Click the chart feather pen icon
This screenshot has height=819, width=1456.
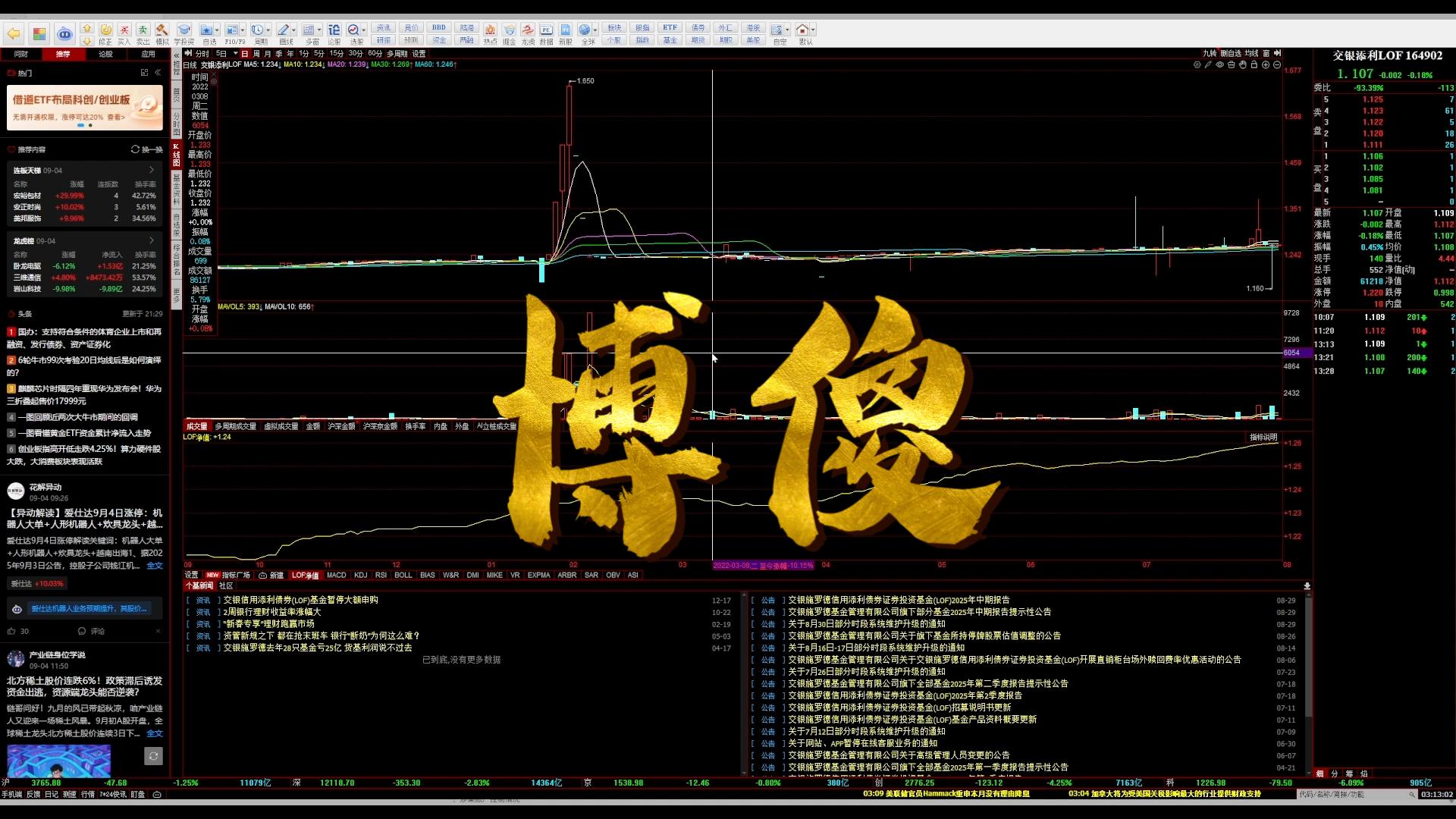point(1209,64)
